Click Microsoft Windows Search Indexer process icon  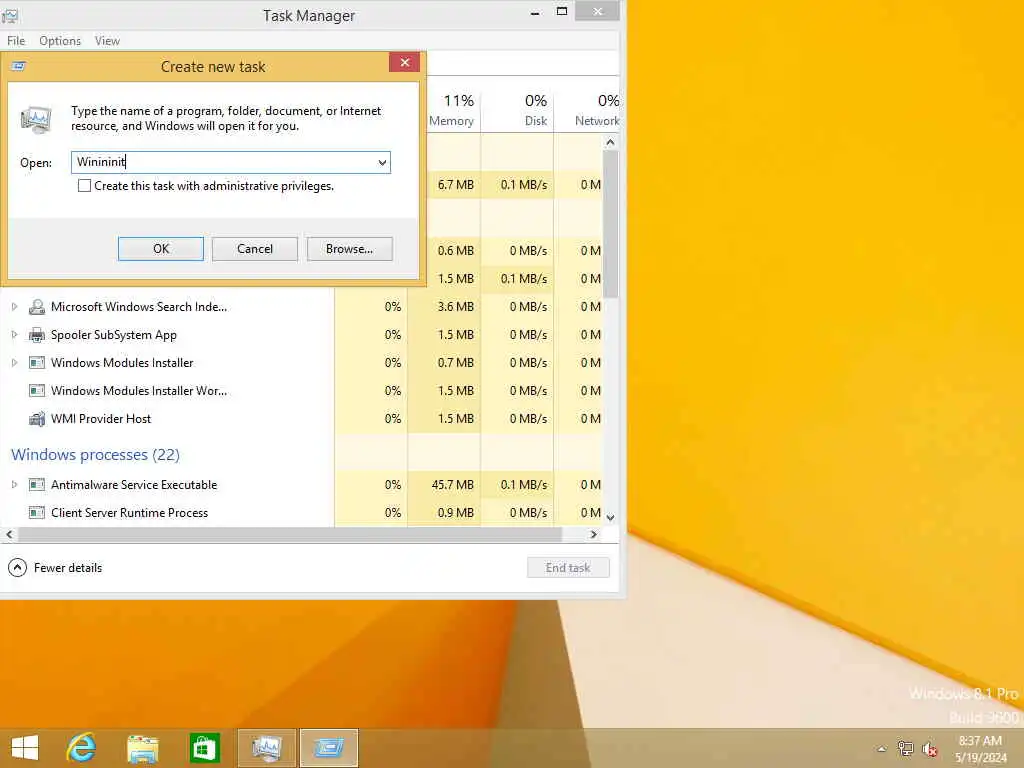click(x=37, y=307)
